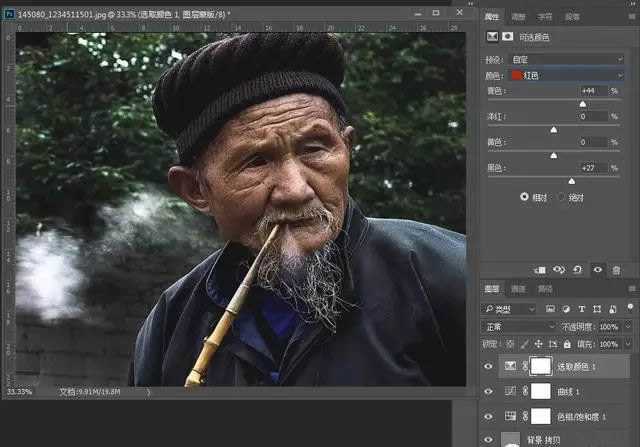Reset adjustment to defaults icon
640x447 pixels.
[x=579, y=270]
